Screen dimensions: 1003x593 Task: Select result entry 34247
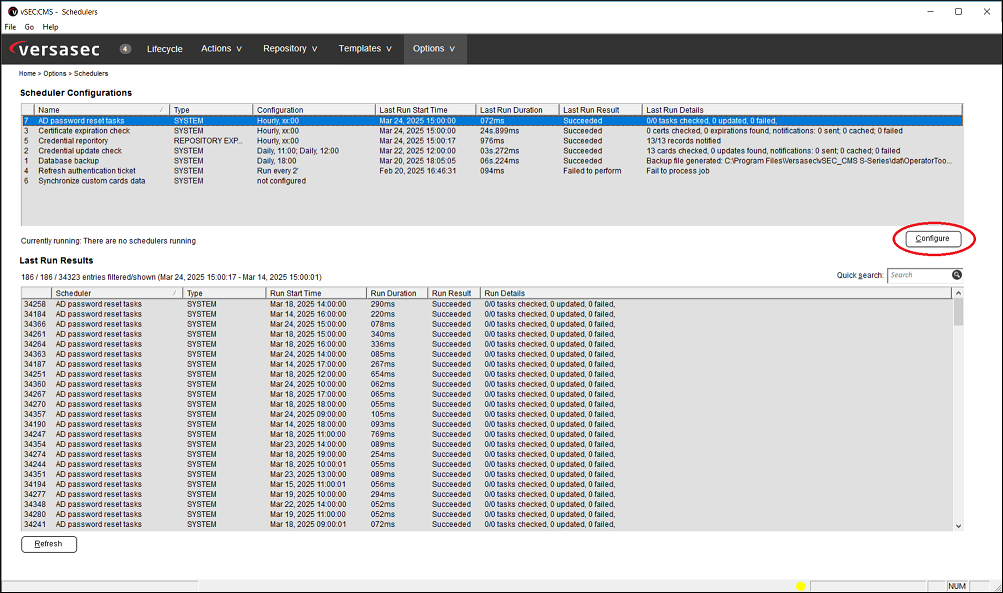(487, 434)
